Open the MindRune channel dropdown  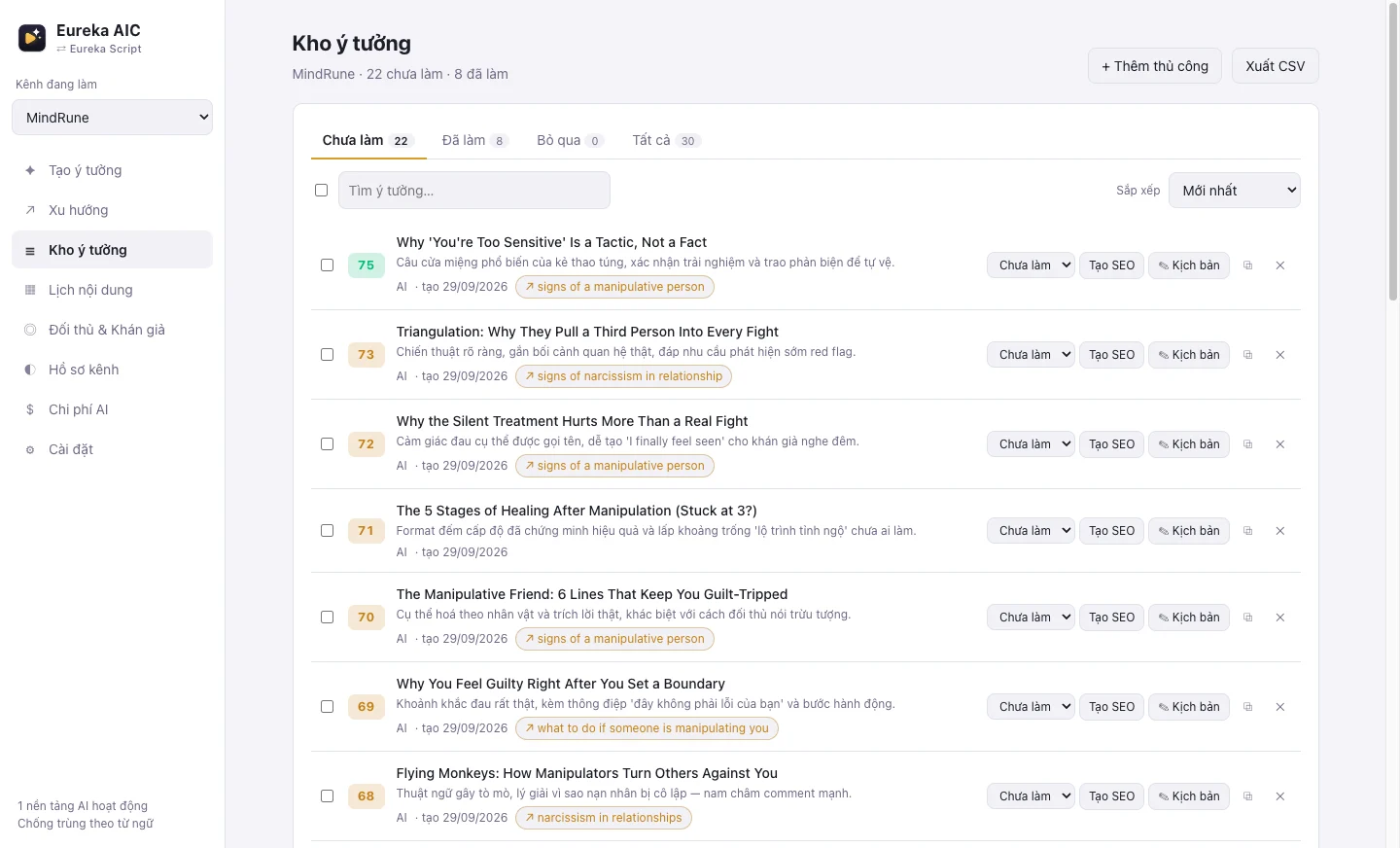click(112, 118)
